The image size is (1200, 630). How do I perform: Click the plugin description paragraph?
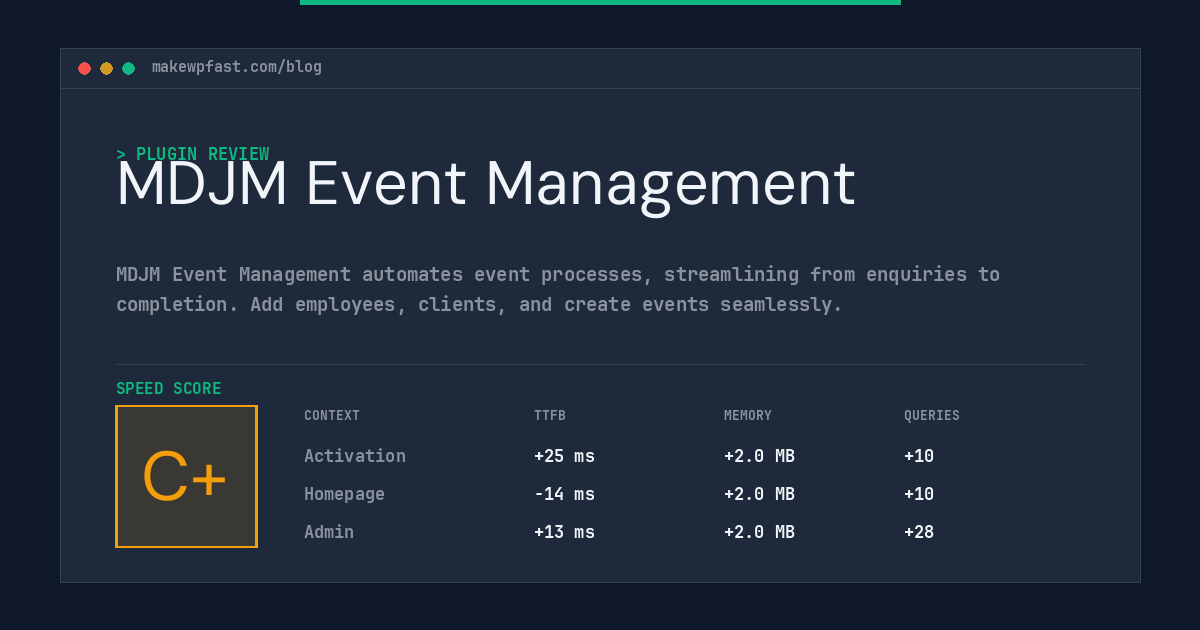coord(558,289)
